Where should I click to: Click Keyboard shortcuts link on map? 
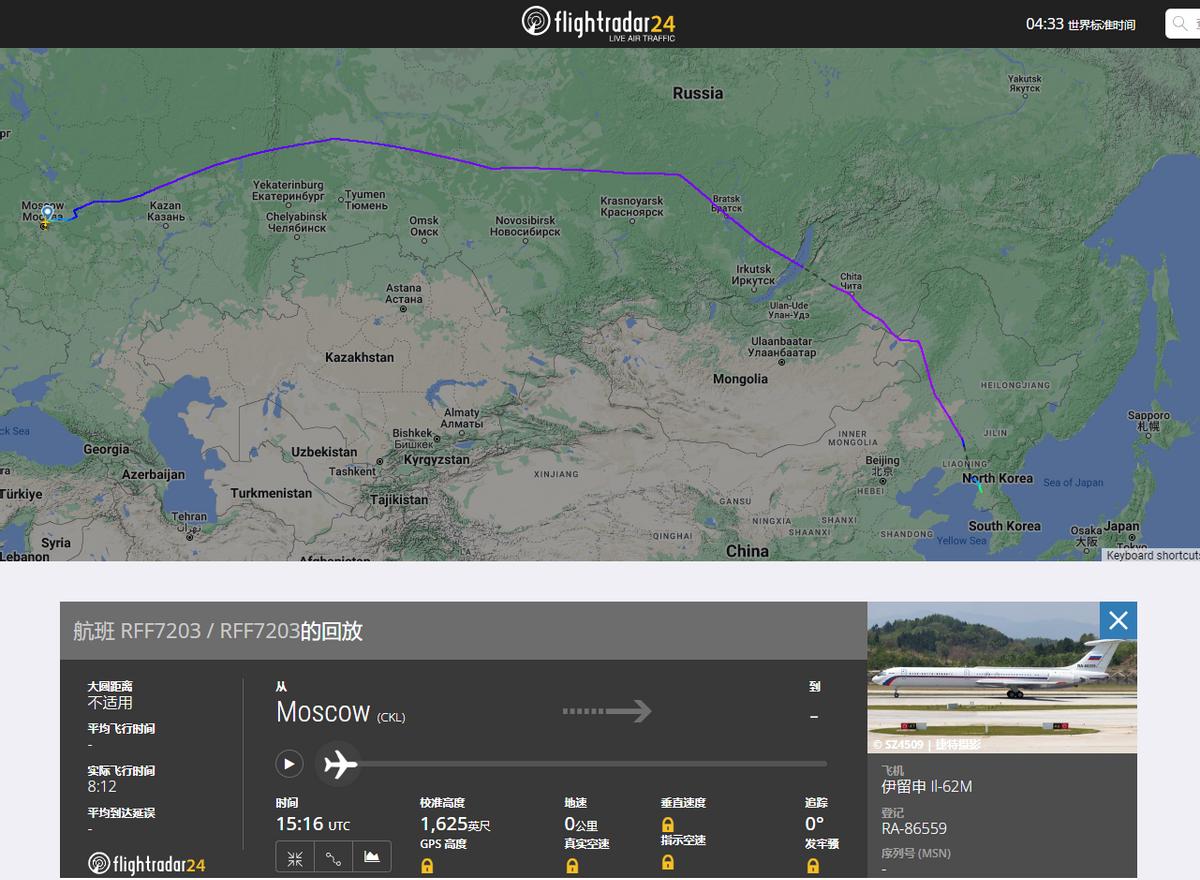pyautogui.click(x=1153, y=555)
